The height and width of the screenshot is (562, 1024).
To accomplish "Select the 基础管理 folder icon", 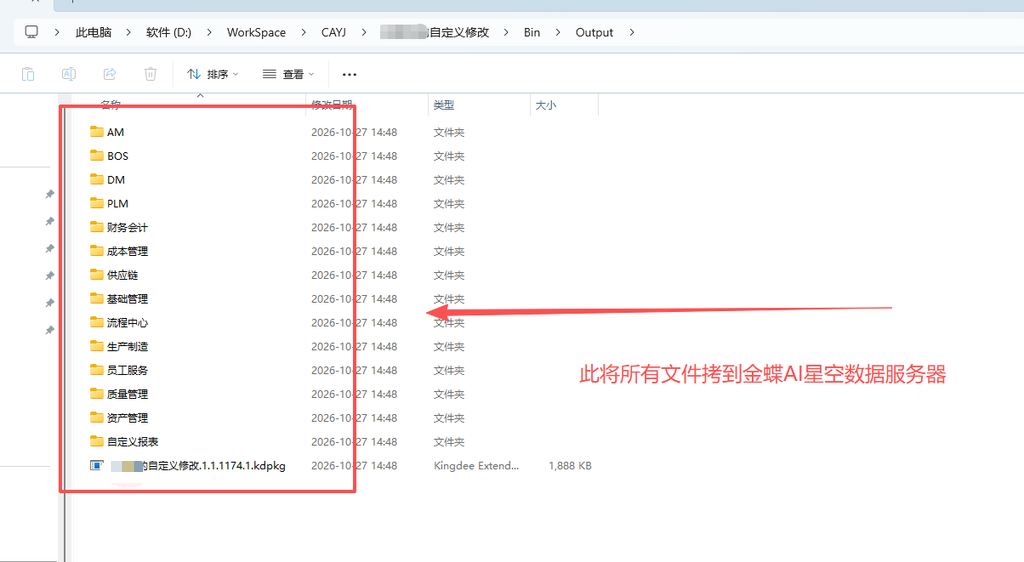I will [x=97, y=298].
